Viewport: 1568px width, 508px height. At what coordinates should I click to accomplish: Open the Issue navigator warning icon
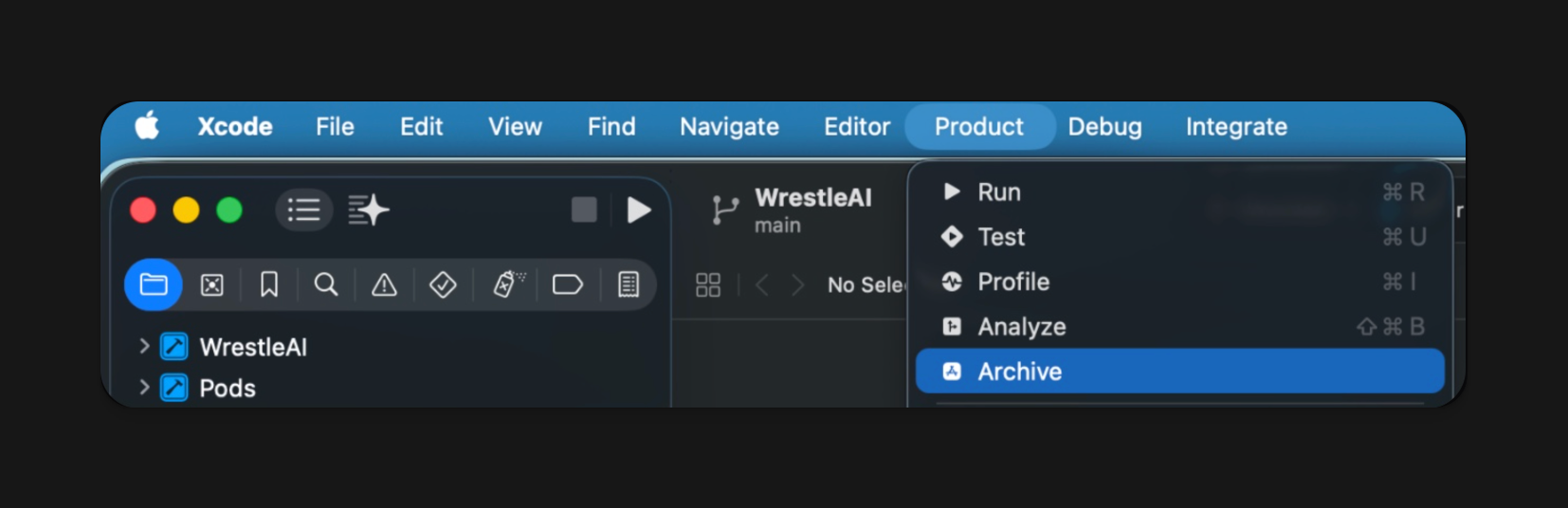(384, 284)
